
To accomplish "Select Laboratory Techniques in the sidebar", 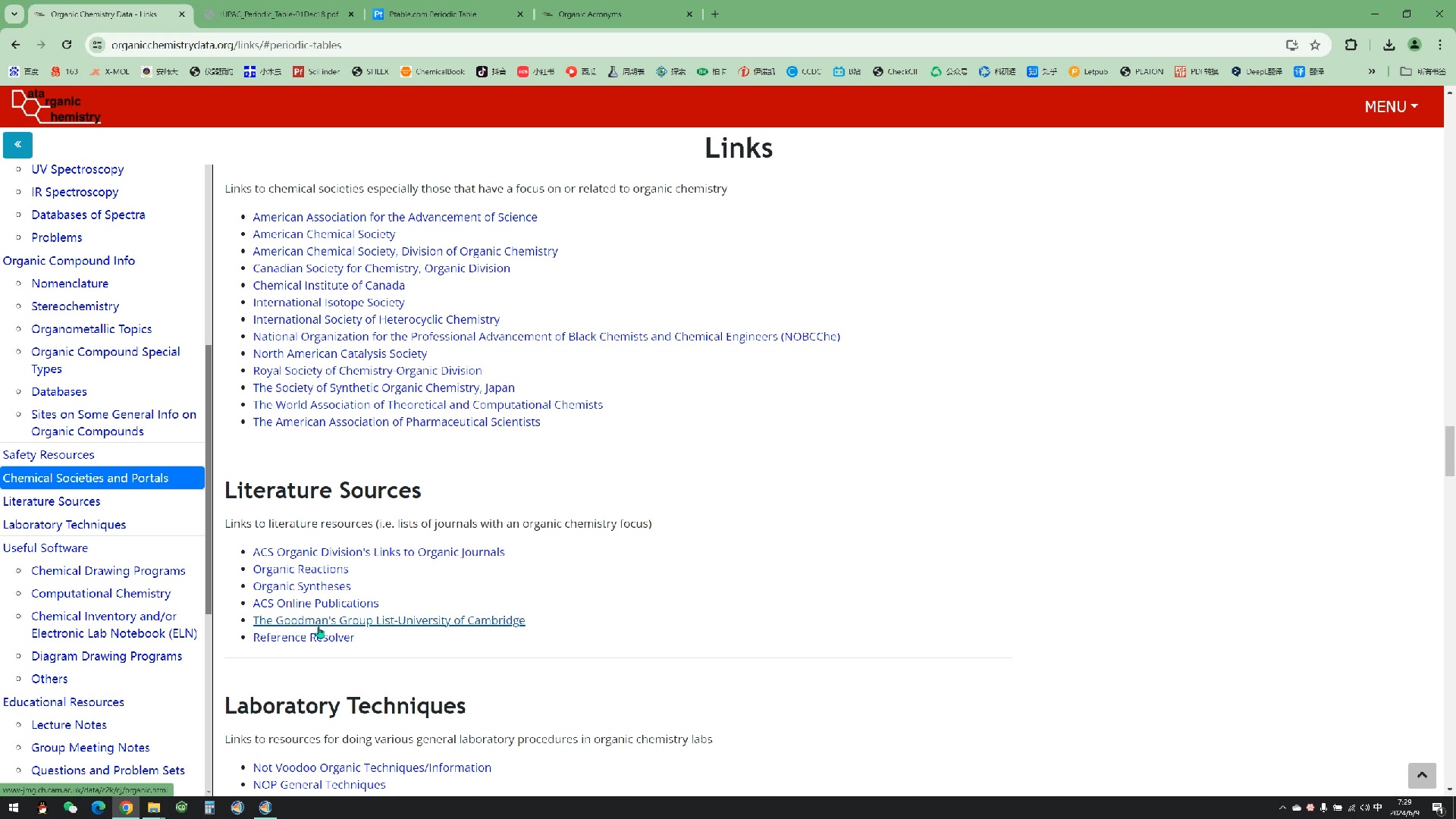I will (64, 524).
